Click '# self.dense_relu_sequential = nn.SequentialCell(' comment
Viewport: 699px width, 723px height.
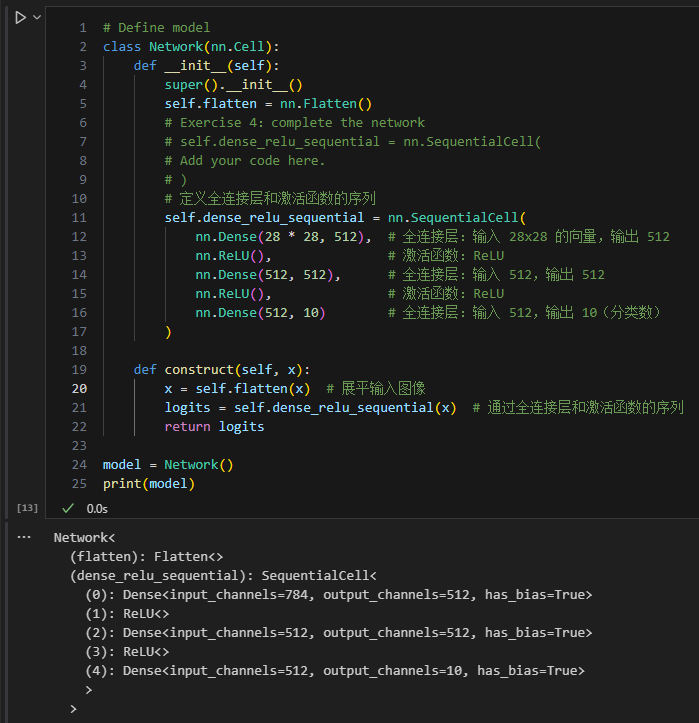coord(353,142)
